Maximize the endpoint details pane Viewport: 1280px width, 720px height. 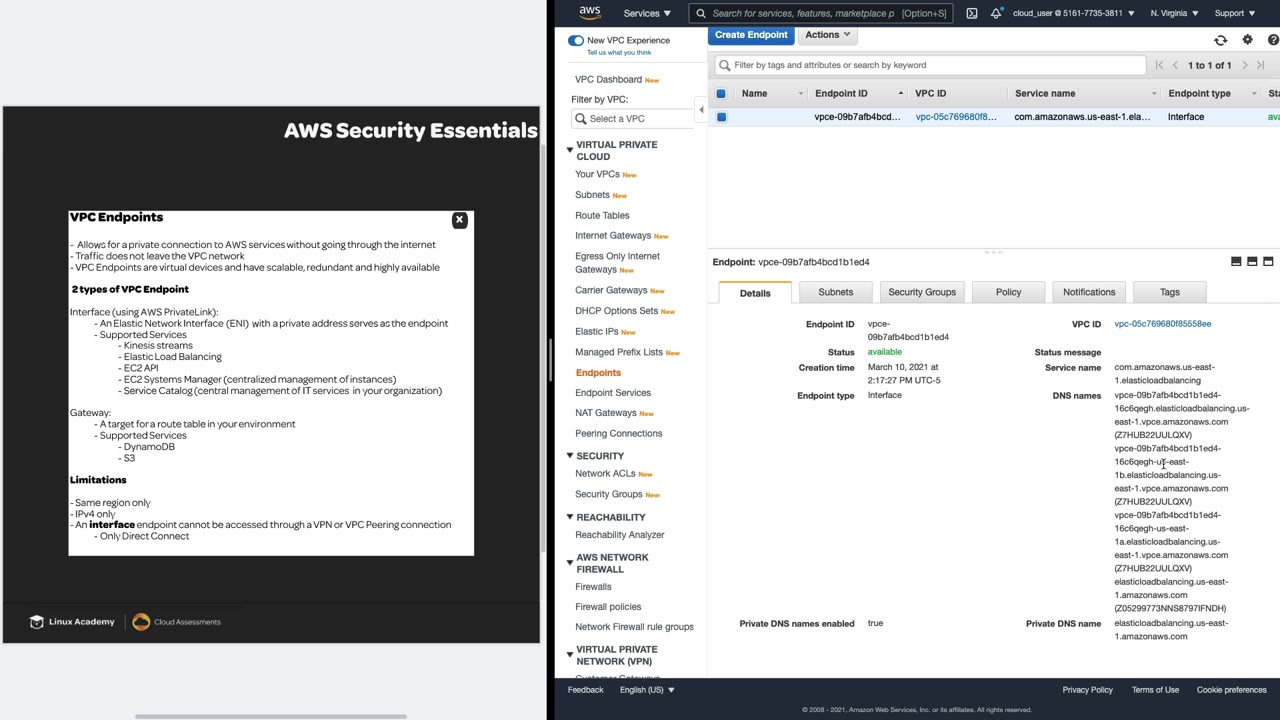(x=1268, y=262)
